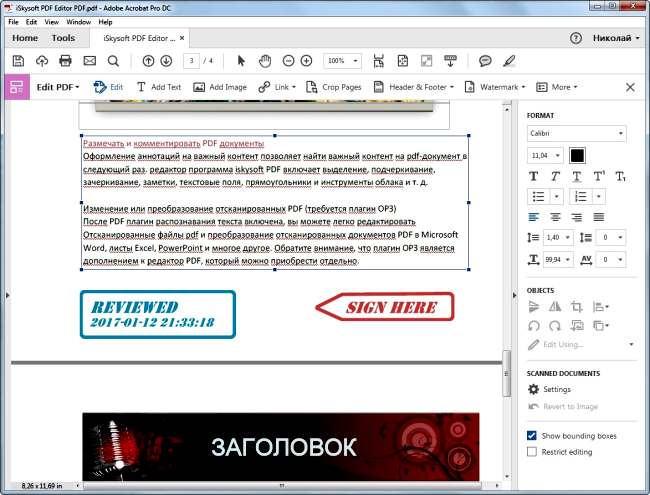
Task: Click the page number input field
Action: tap(191, 61)
